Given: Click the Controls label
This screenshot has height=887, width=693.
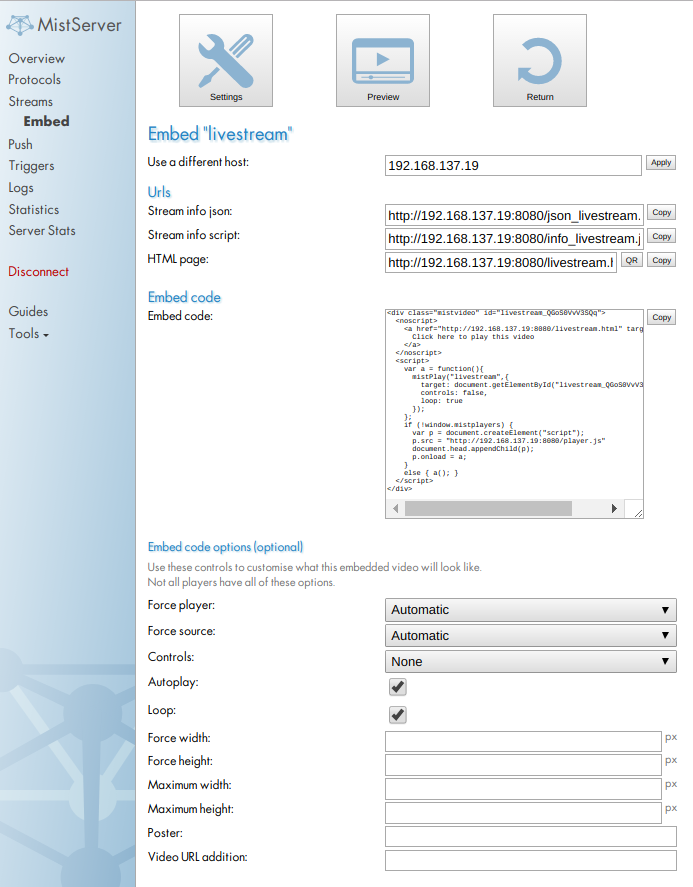Looking at the screenshot, I should coord(171,657).
